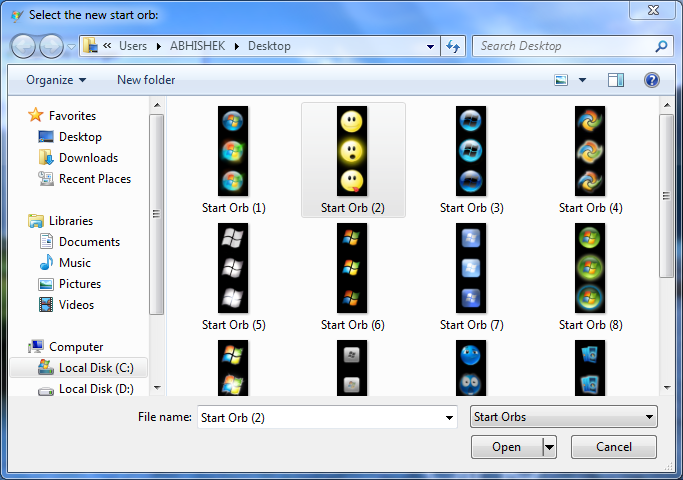
Task: Click the double chevron in address bar
Action: [107, 45]
